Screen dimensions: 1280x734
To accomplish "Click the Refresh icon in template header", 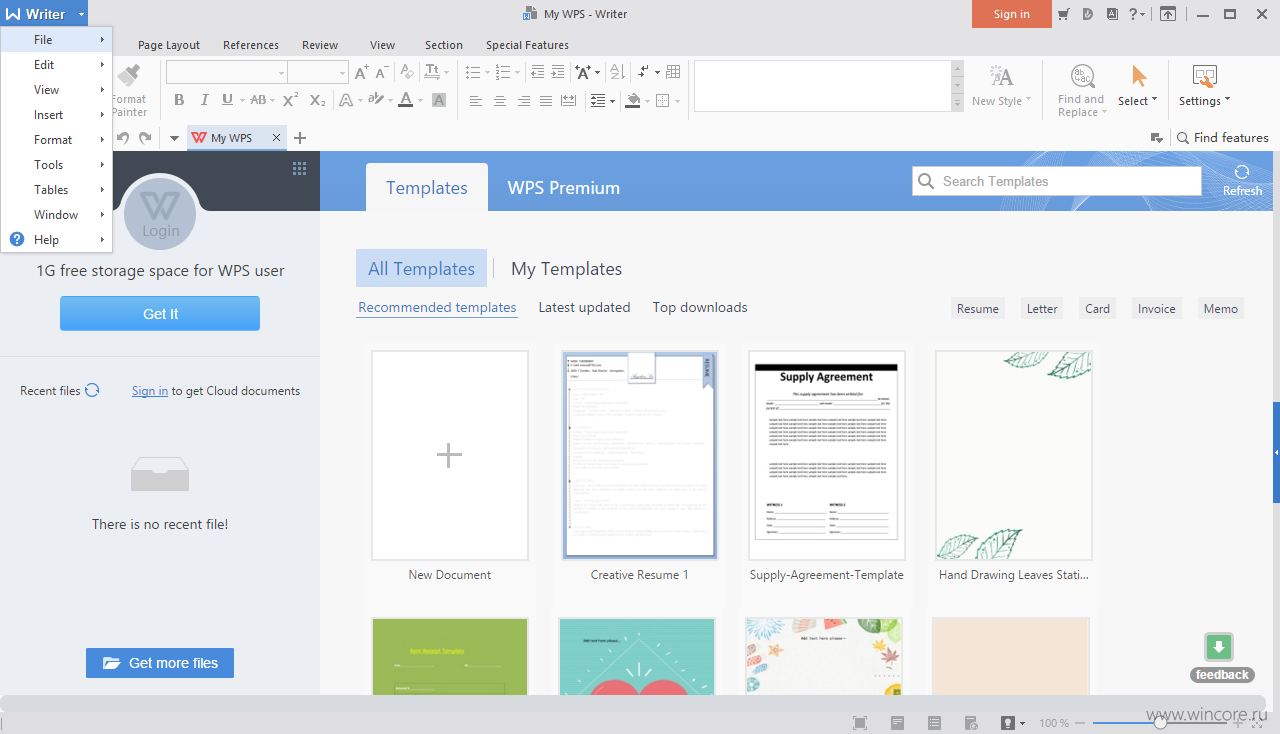I will pos(1242,172).
